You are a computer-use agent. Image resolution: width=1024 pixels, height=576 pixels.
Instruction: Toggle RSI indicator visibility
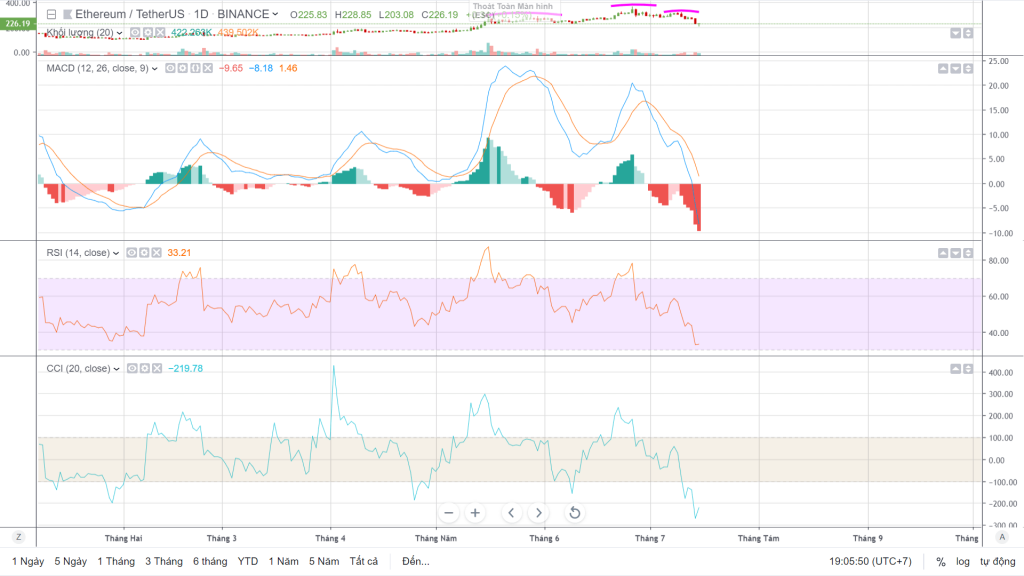[132, 253]
